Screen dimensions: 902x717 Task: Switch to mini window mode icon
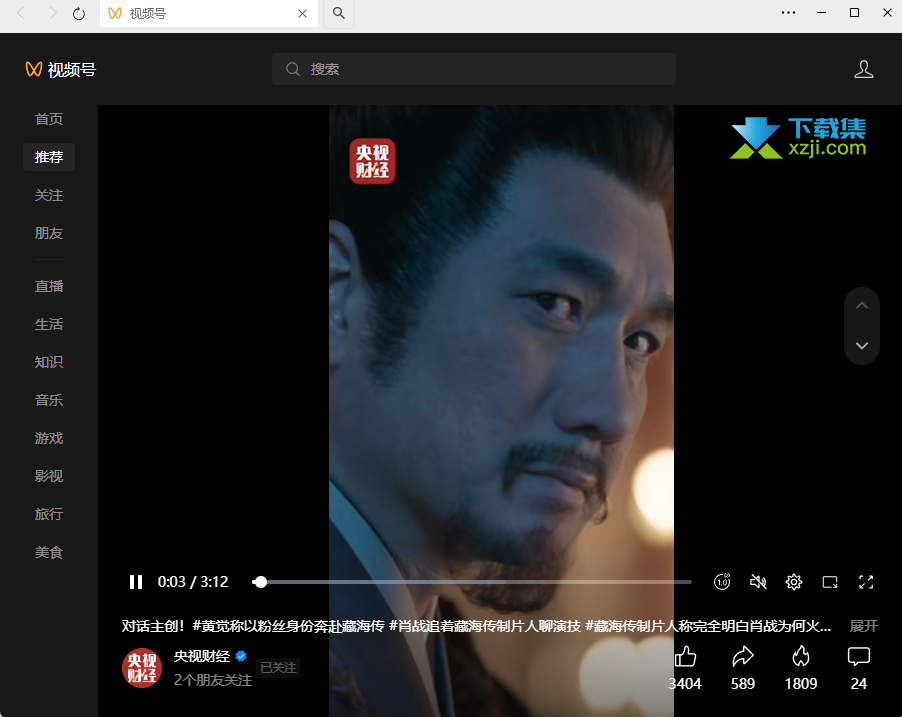[830, 582]
